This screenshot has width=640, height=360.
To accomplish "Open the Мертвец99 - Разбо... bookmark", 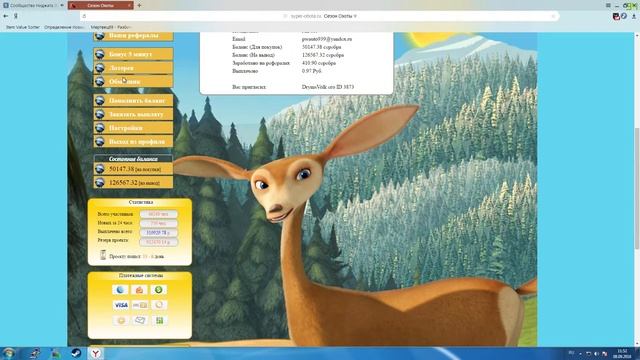I will pos(110,27).
